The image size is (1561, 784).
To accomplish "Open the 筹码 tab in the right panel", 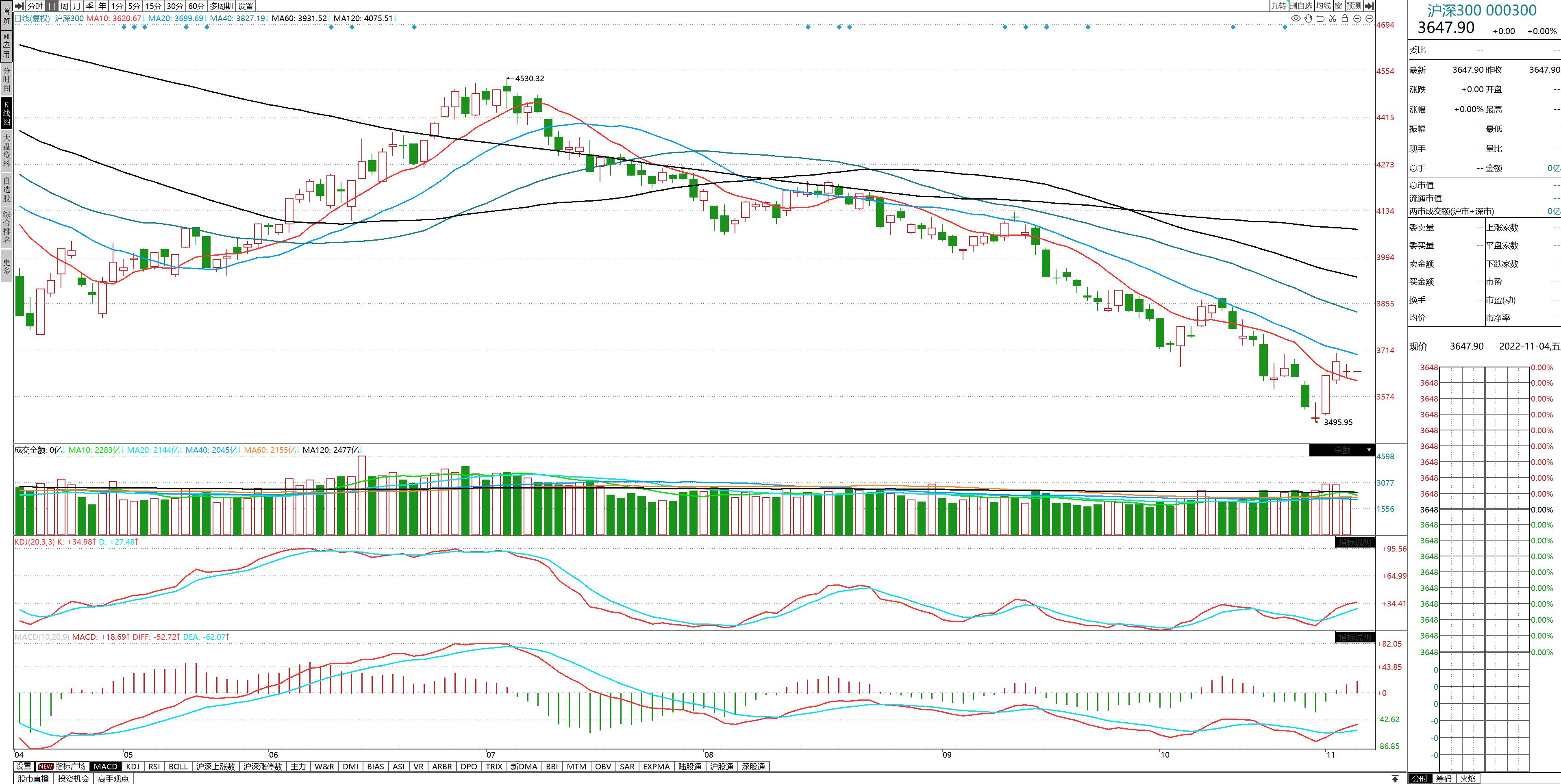I will 1444,779.
